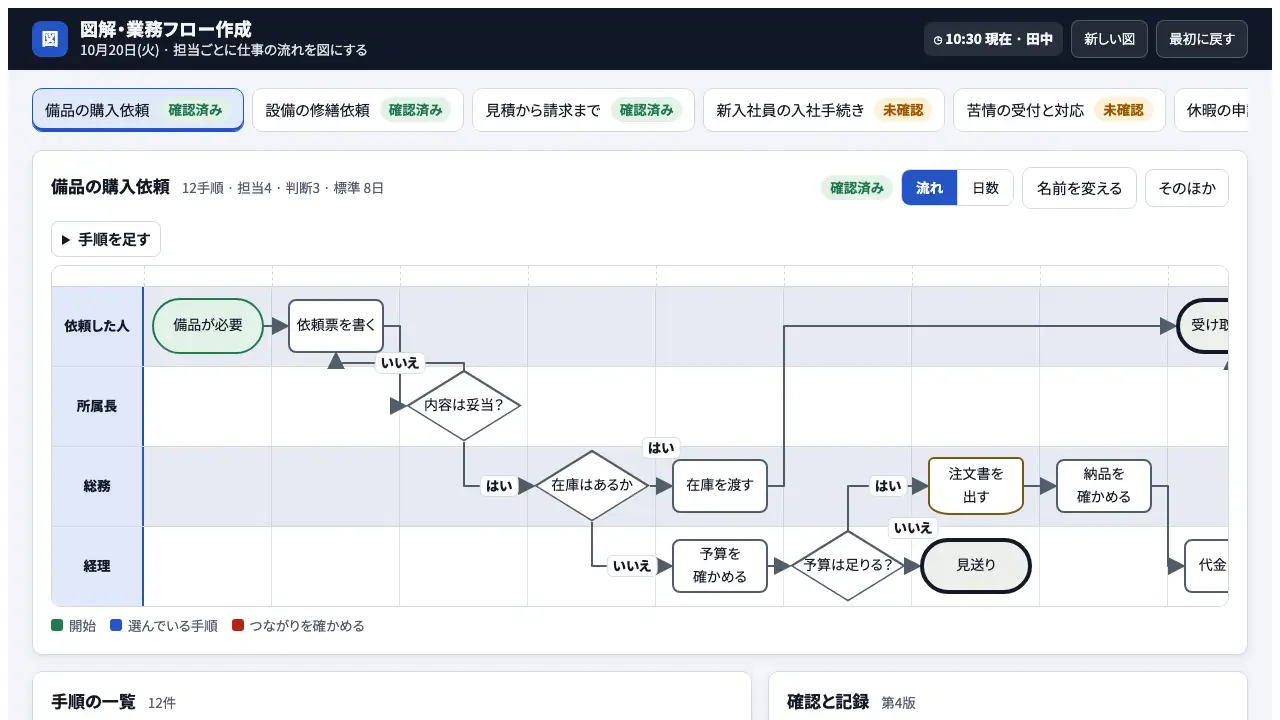Select the 注文書を出す step
1280x720 pixels.
[x=976, y=486]
